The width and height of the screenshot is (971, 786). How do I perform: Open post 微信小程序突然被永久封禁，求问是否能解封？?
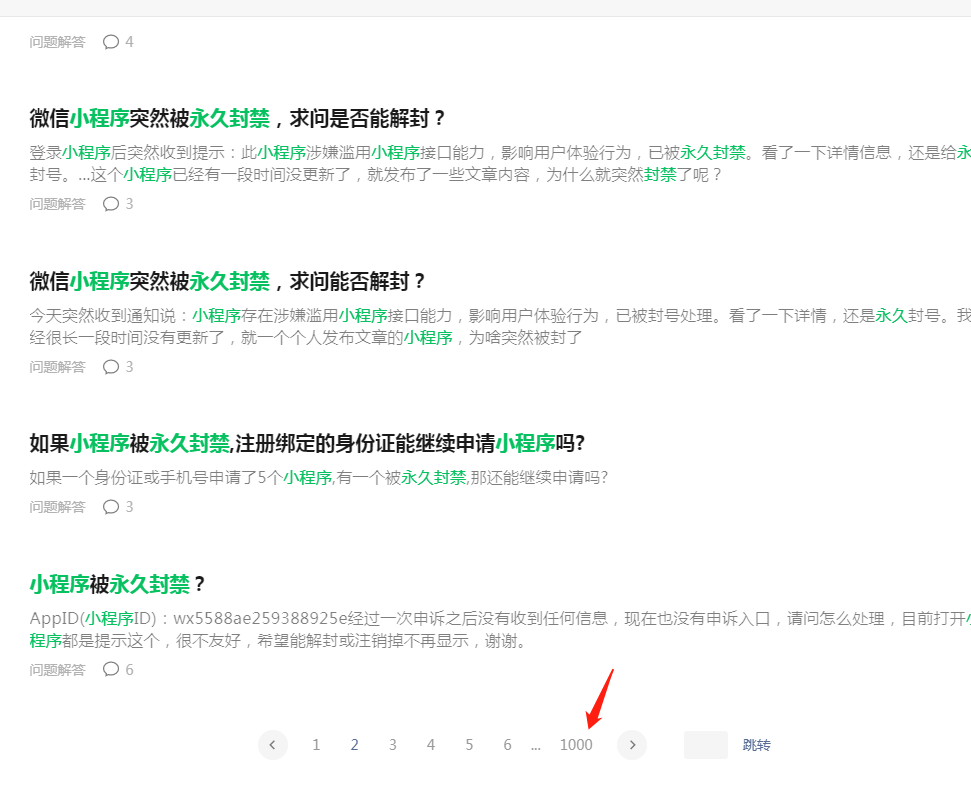coord(237,118)
